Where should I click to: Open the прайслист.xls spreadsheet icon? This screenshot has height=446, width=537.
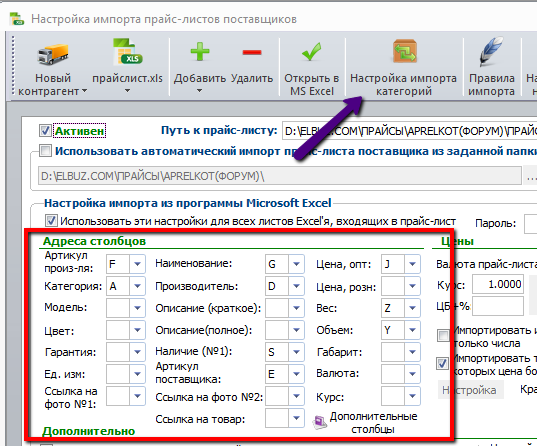click(127, 52)
